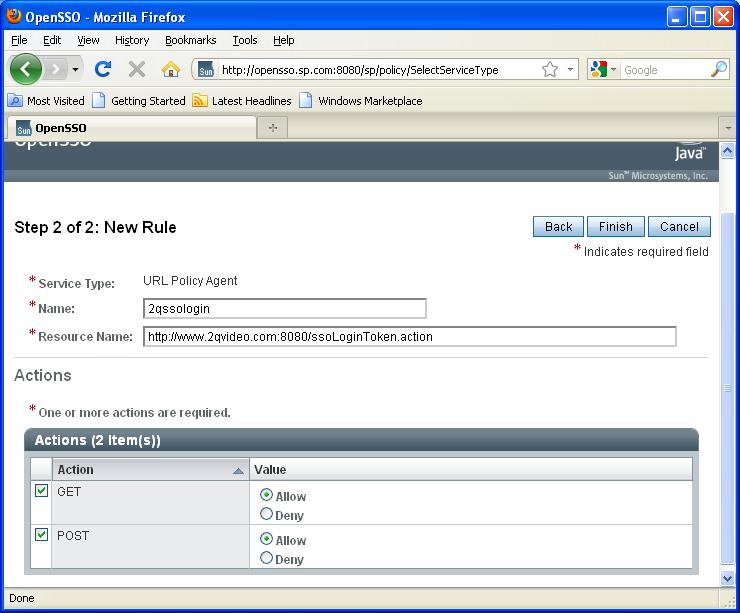The height and width of the screenshot is (613, 740).
Task: Click the address bar URL text
Action: pyautogui.click(x=360, y=70)
